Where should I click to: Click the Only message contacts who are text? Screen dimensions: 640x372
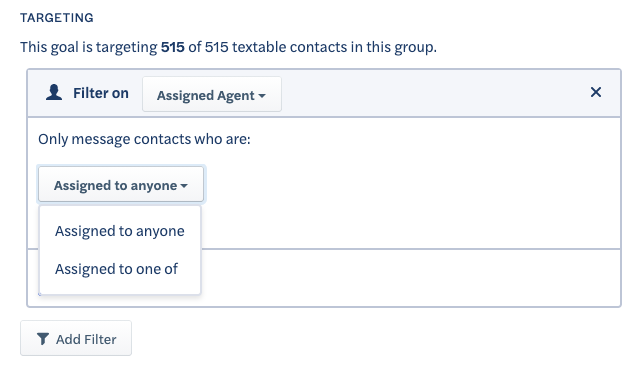coord(144,139)
